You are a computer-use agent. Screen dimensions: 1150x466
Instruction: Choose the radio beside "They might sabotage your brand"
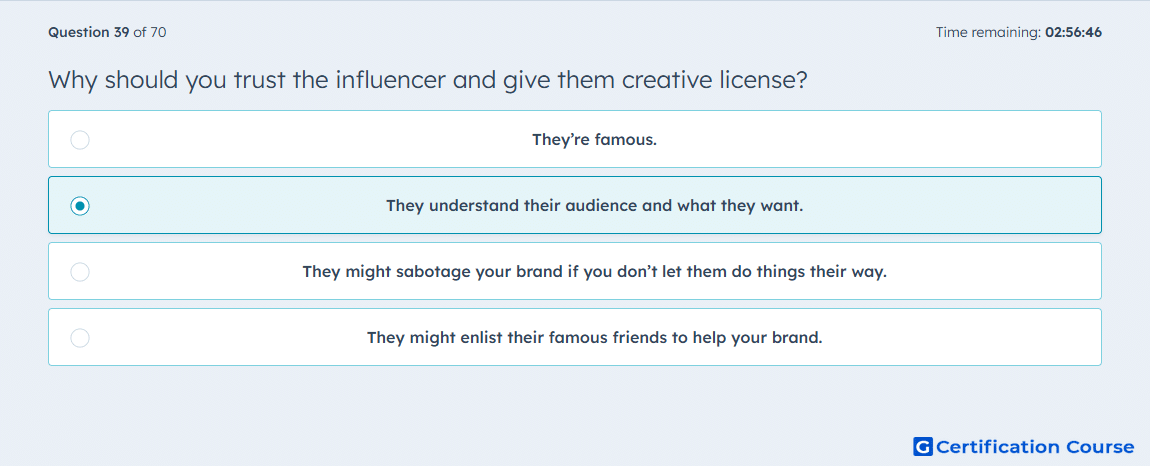click(x=80, y=272)
